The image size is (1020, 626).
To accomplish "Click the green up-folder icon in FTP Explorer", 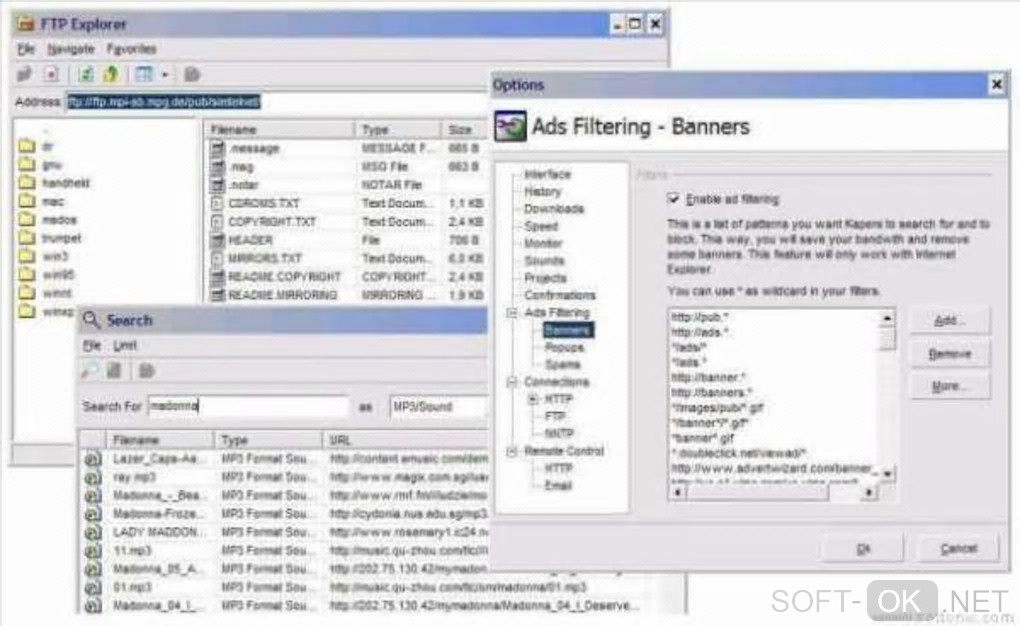I will point(111,74).
